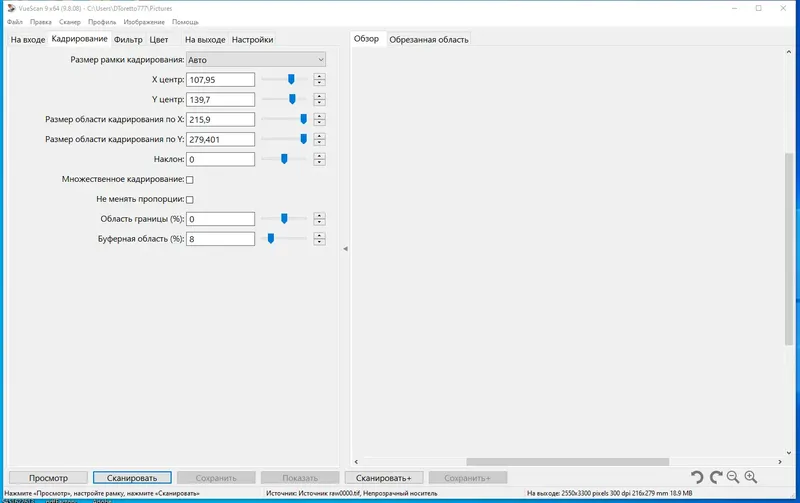Toggle the Не менять пропорции checkbox
800x503 pixels.
tap(190, 199)
